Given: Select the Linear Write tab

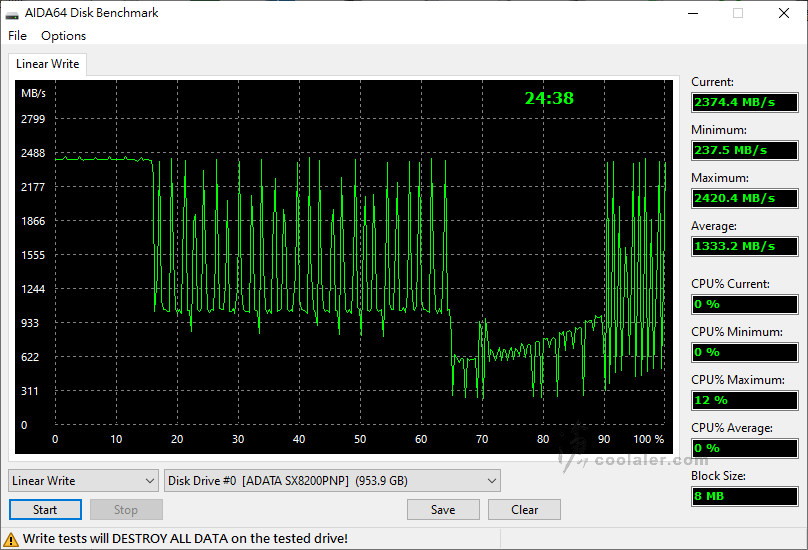Looking at the screenshot, I should point(47,64).
